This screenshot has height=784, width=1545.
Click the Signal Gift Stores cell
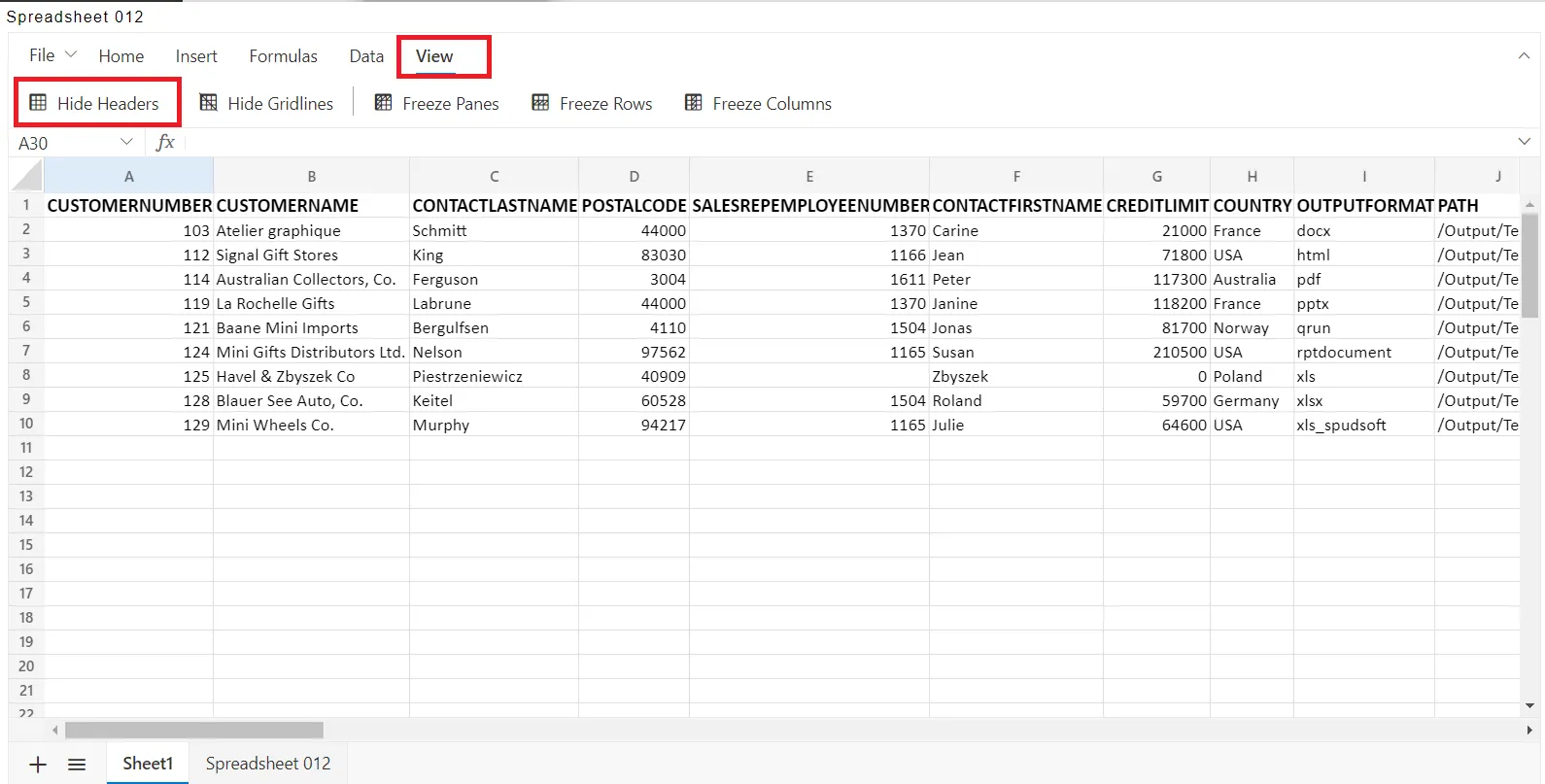point(311,255)
